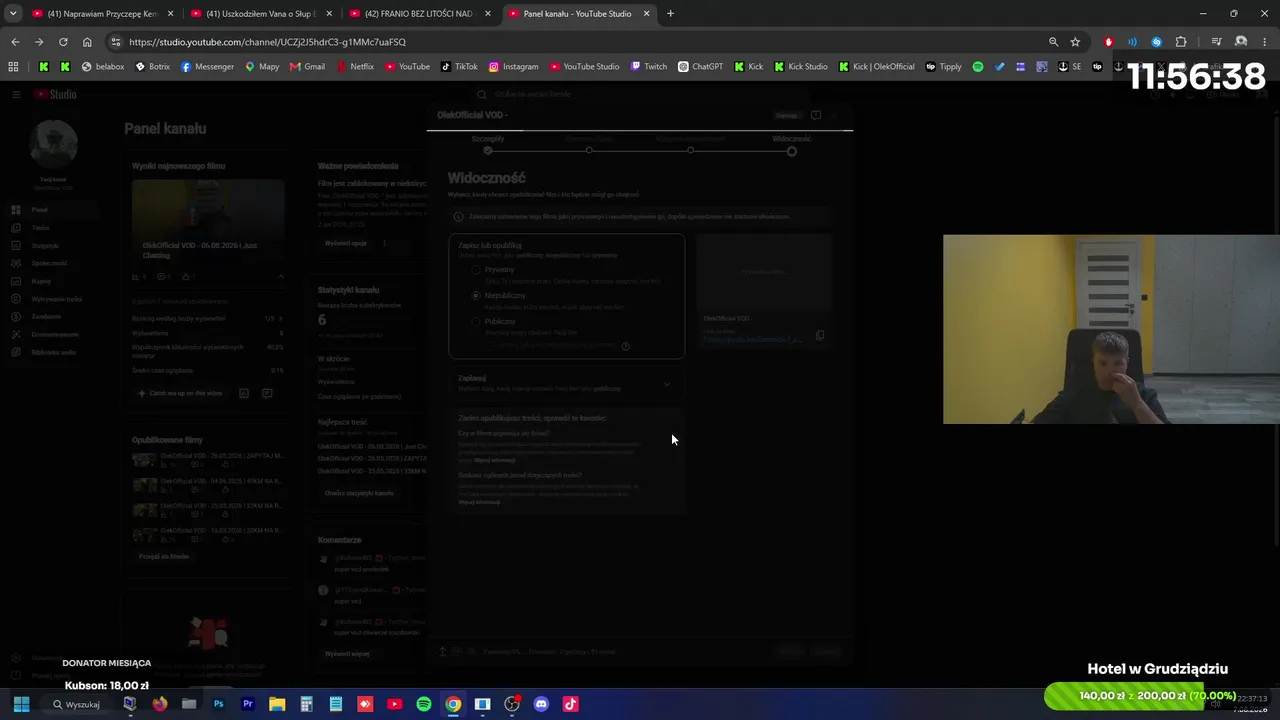Open the tab search dropdown arrow
The width and height of the screenshot is (1280, 720).
coord(13,14)
